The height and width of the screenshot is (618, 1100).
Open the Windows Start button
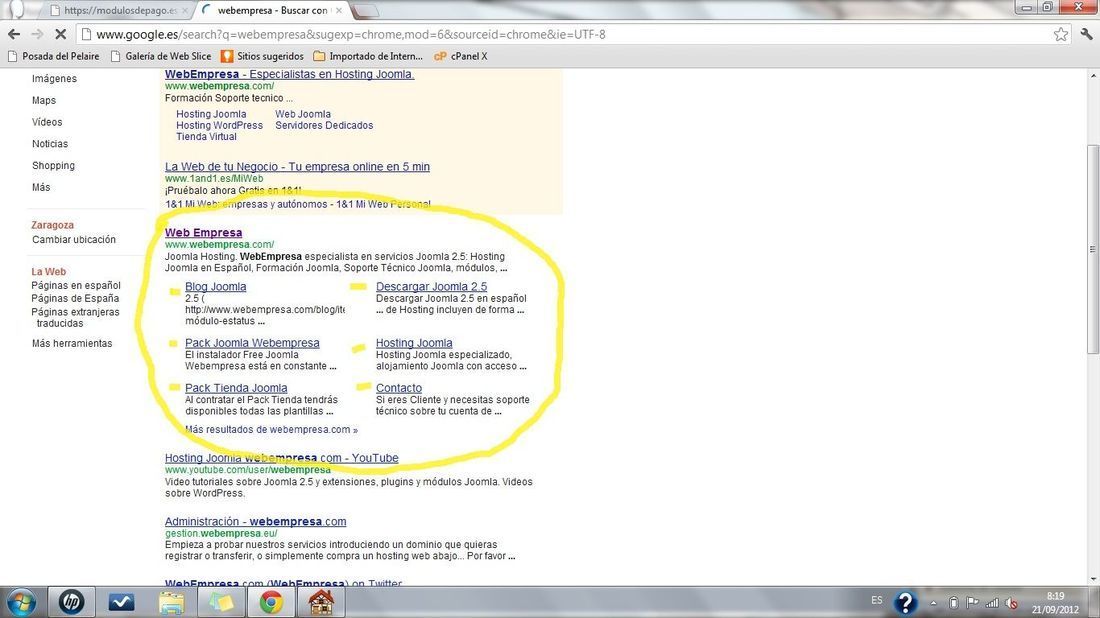coord(20,603)
